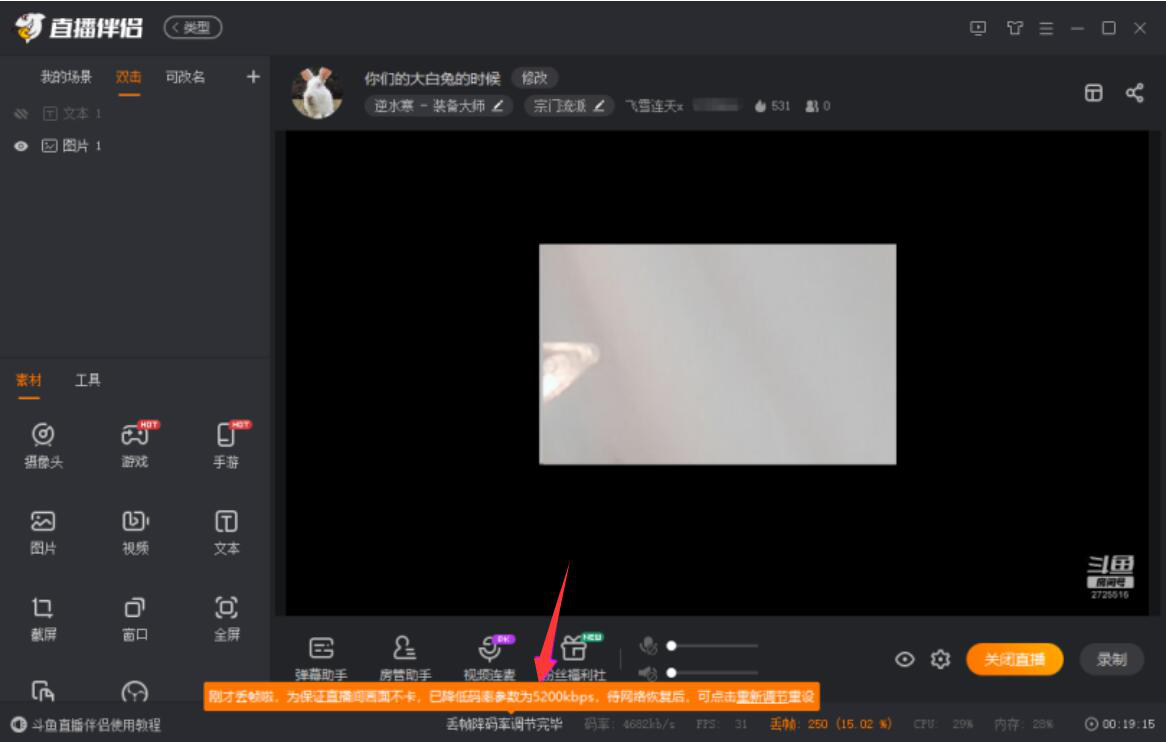Add a full screen capture (全屏)
1166x742 pixels.
coord(227,619)
